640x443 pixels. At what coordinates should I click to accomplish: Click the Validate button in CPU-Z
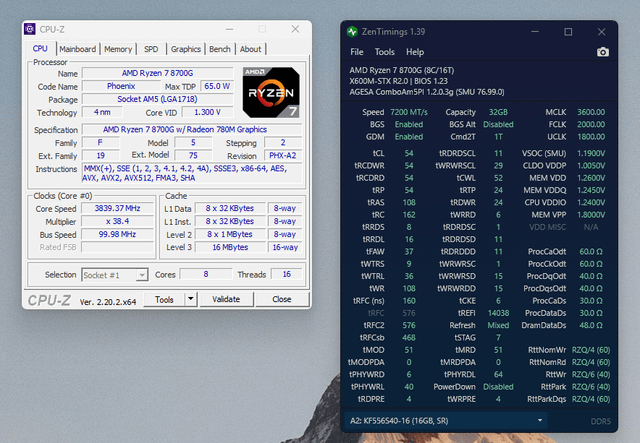point(226,299)
